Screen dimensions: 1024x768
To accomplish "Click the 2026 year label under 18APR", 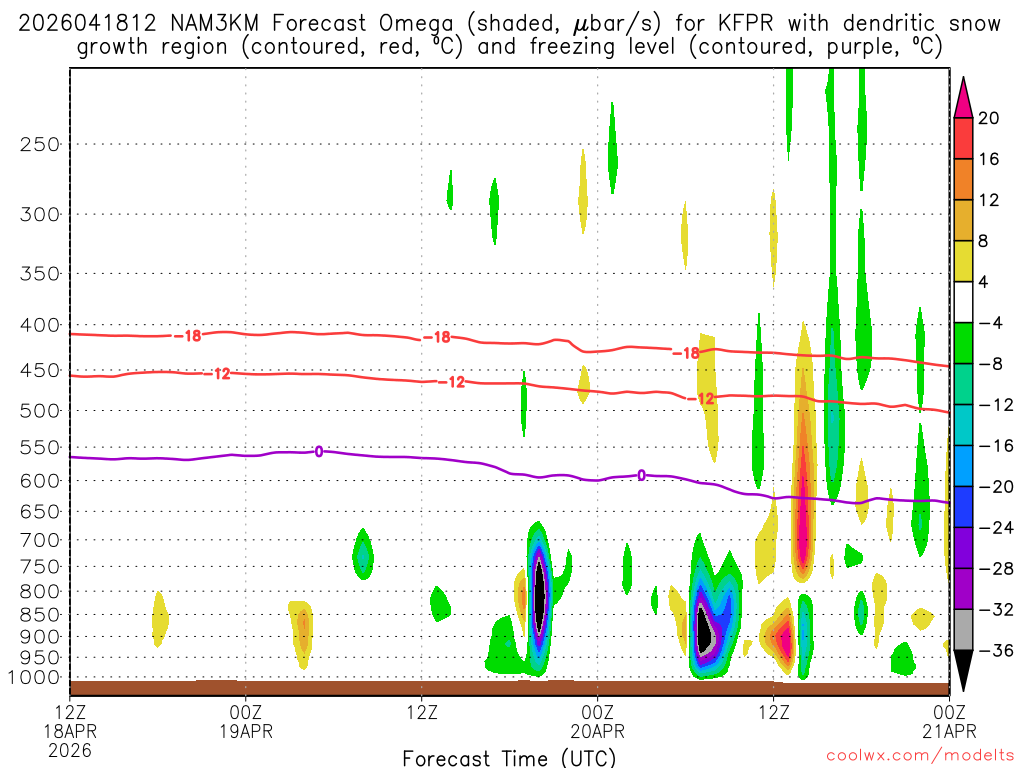I will (x=70, y=751).
